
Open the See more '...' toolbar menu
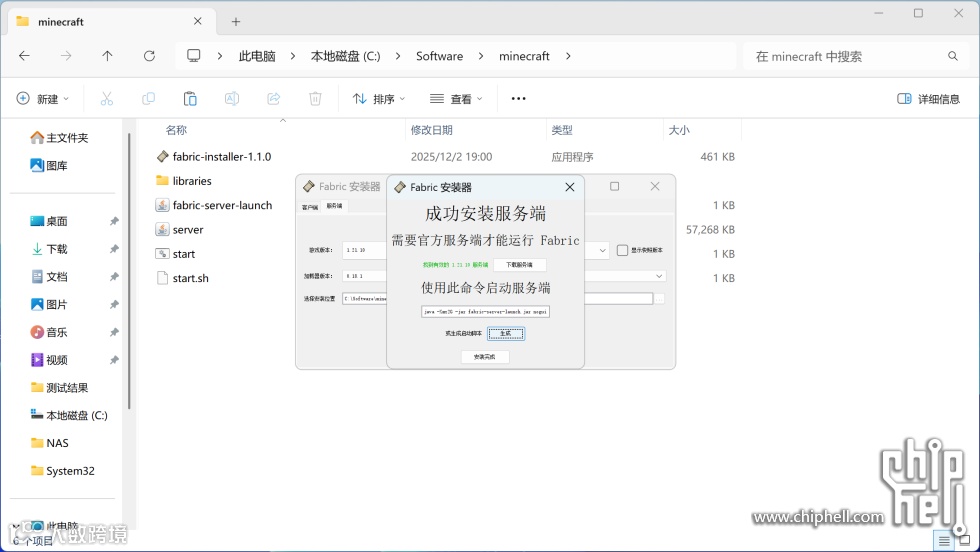(518, 99)
